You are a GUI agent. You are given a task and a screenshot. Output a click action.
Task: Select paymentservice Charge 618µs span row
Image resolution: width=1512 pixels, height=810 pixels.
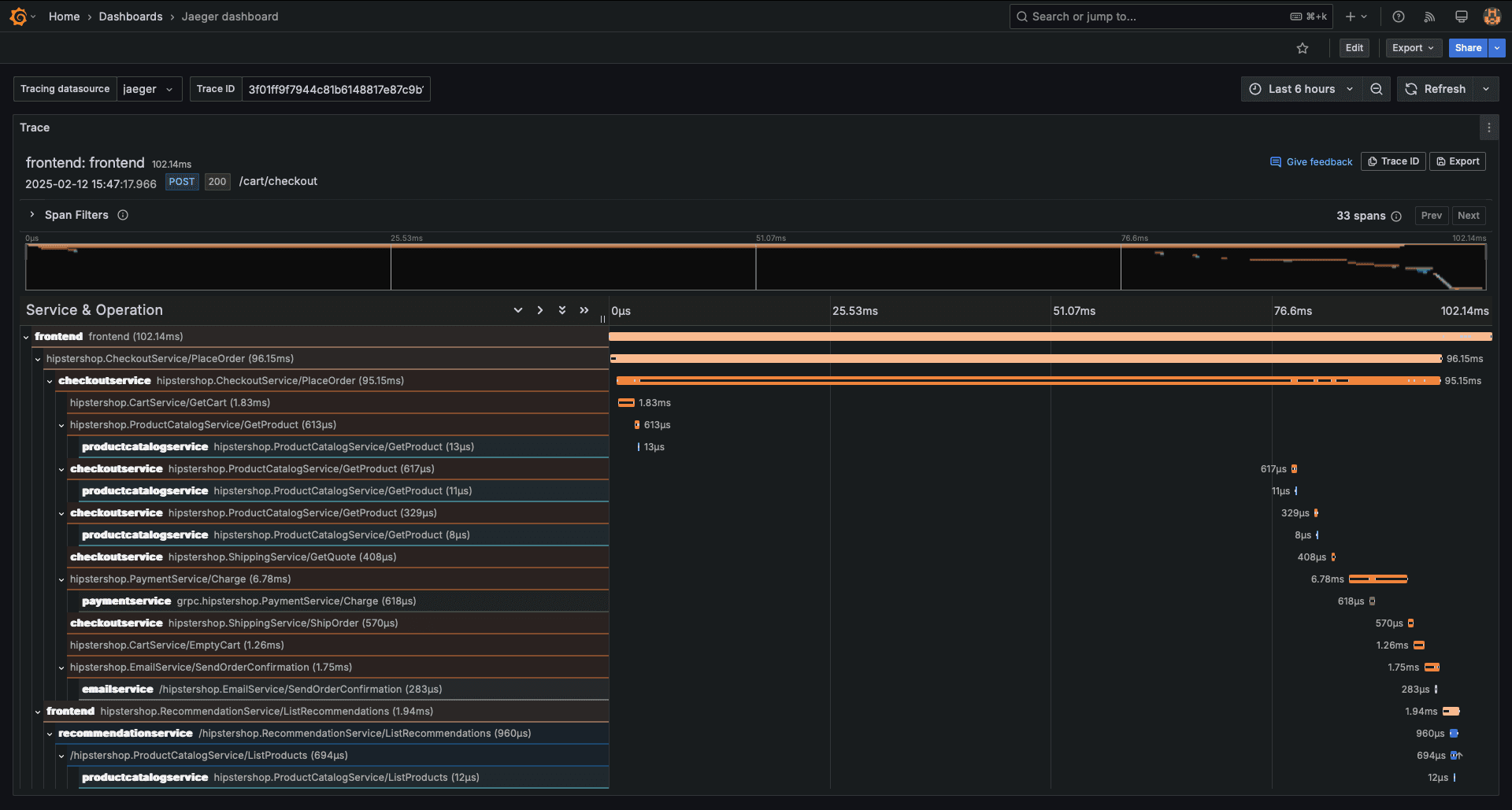[x=344, y=601]
